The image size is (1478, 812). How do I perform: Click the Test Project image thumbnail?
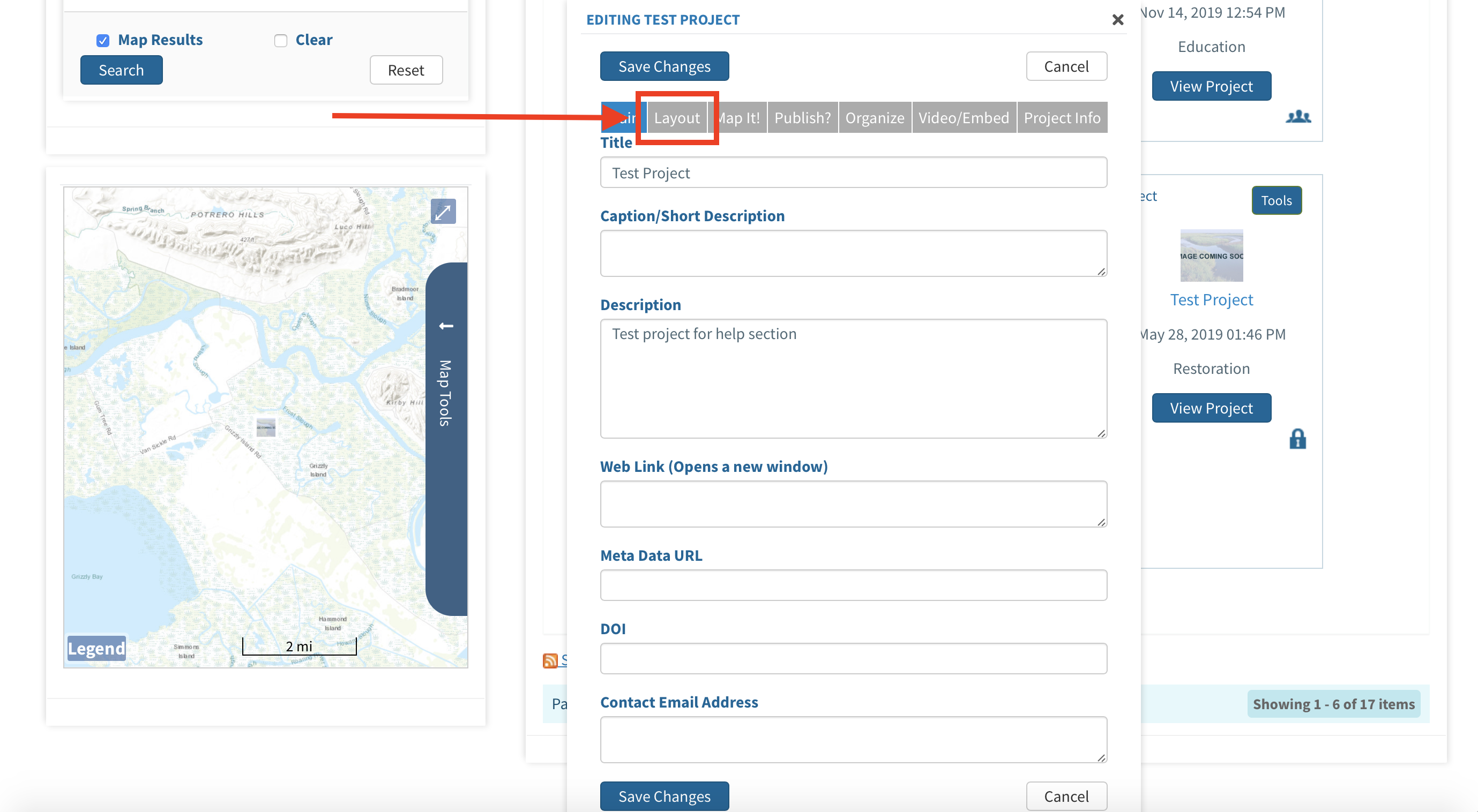click(1211, 255)
